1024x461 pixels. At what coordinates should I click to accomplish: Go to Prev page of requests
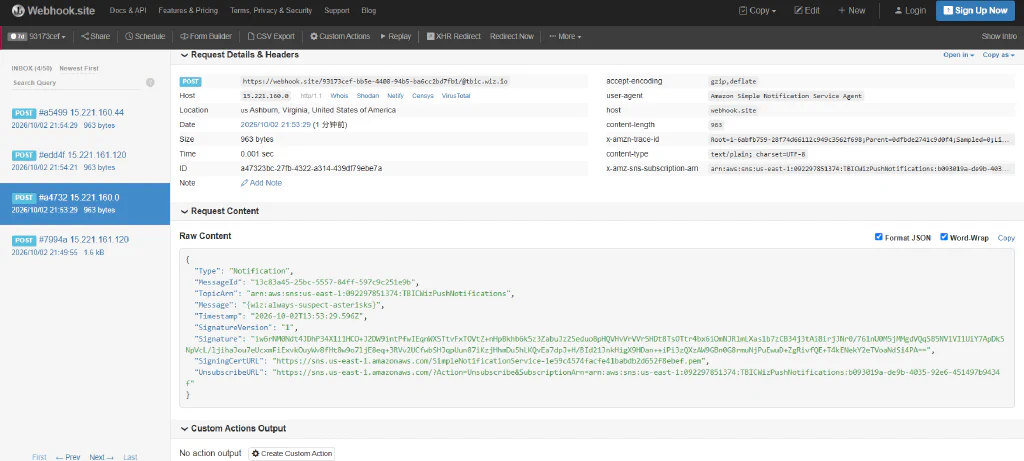click(68, 457)
